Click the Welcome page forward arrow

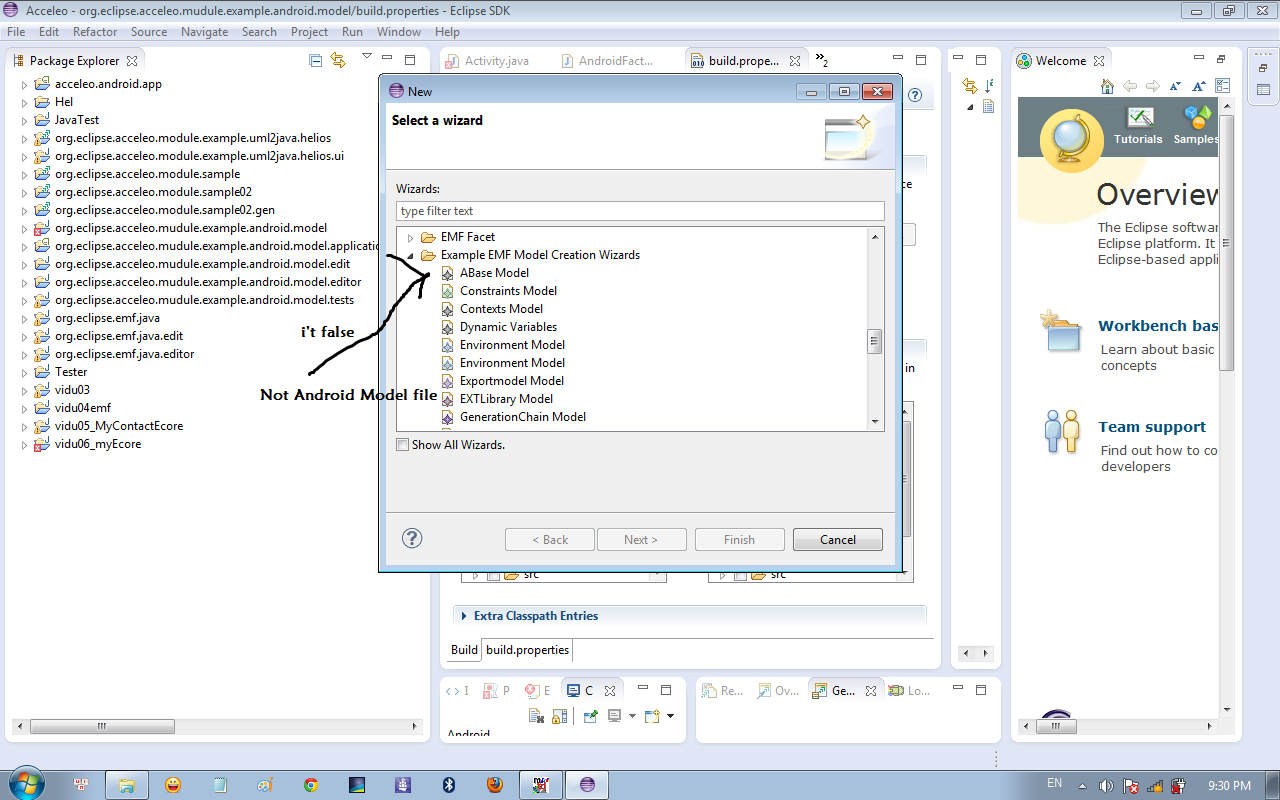1153,86
